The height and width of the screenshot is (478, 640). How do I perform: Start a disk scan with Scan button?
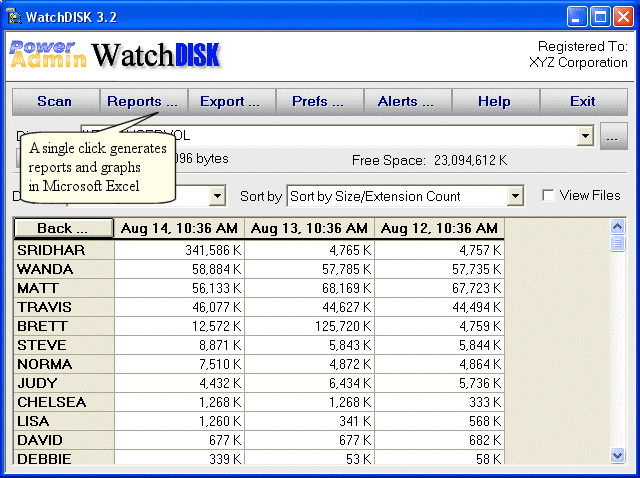point(56,102)
